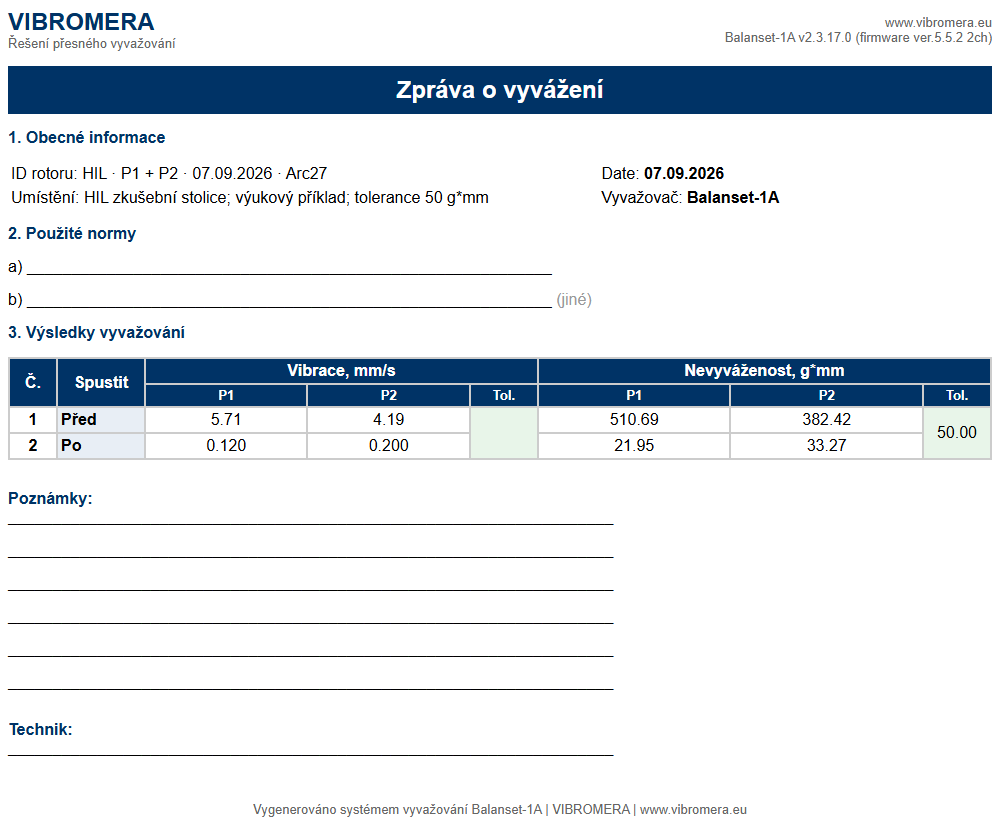This screenshot has width=1000, height=817.
Task: Select the 'Umístění' line with tolerance
Action: click(250, 198)
